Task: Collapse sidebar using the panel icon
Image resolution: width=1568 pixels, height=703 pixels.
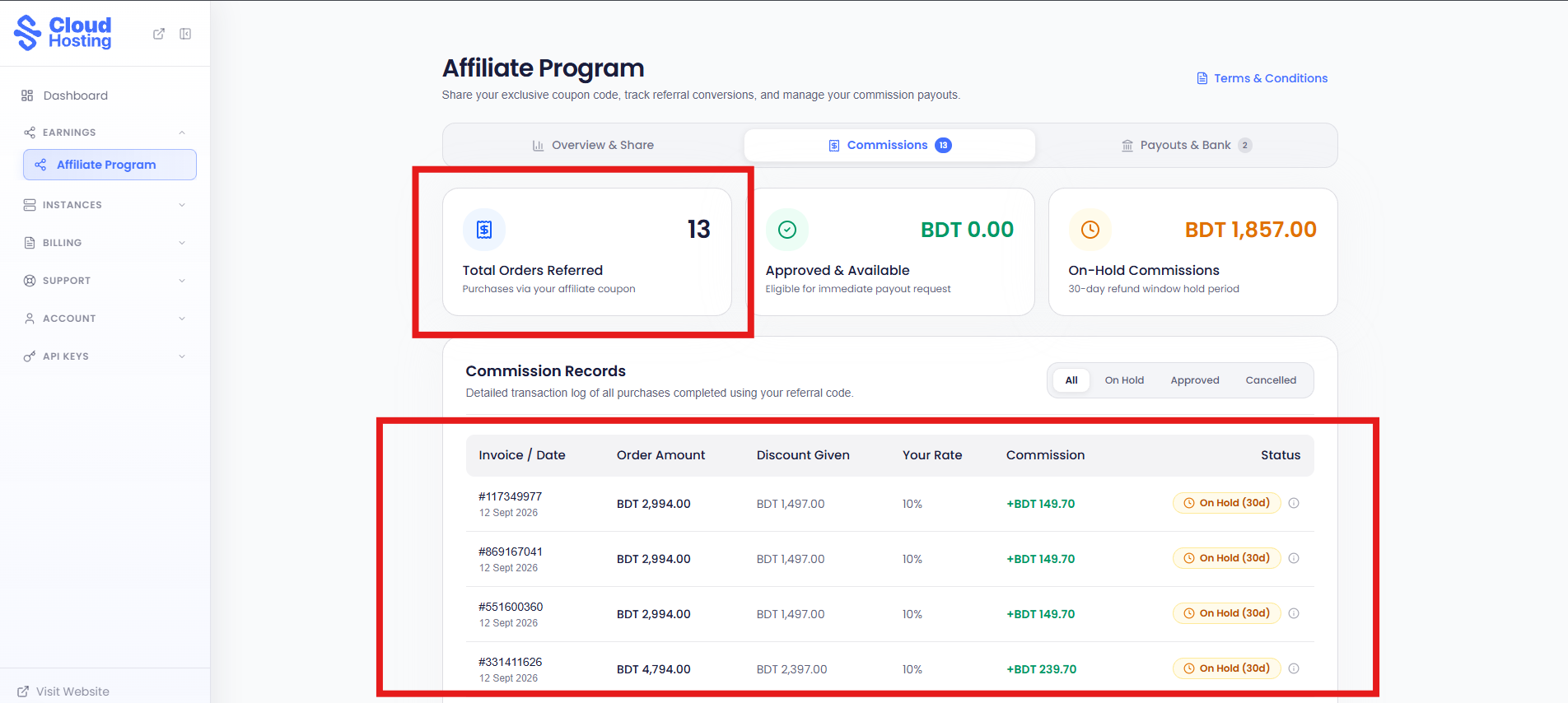Action: tap(185, 34)
